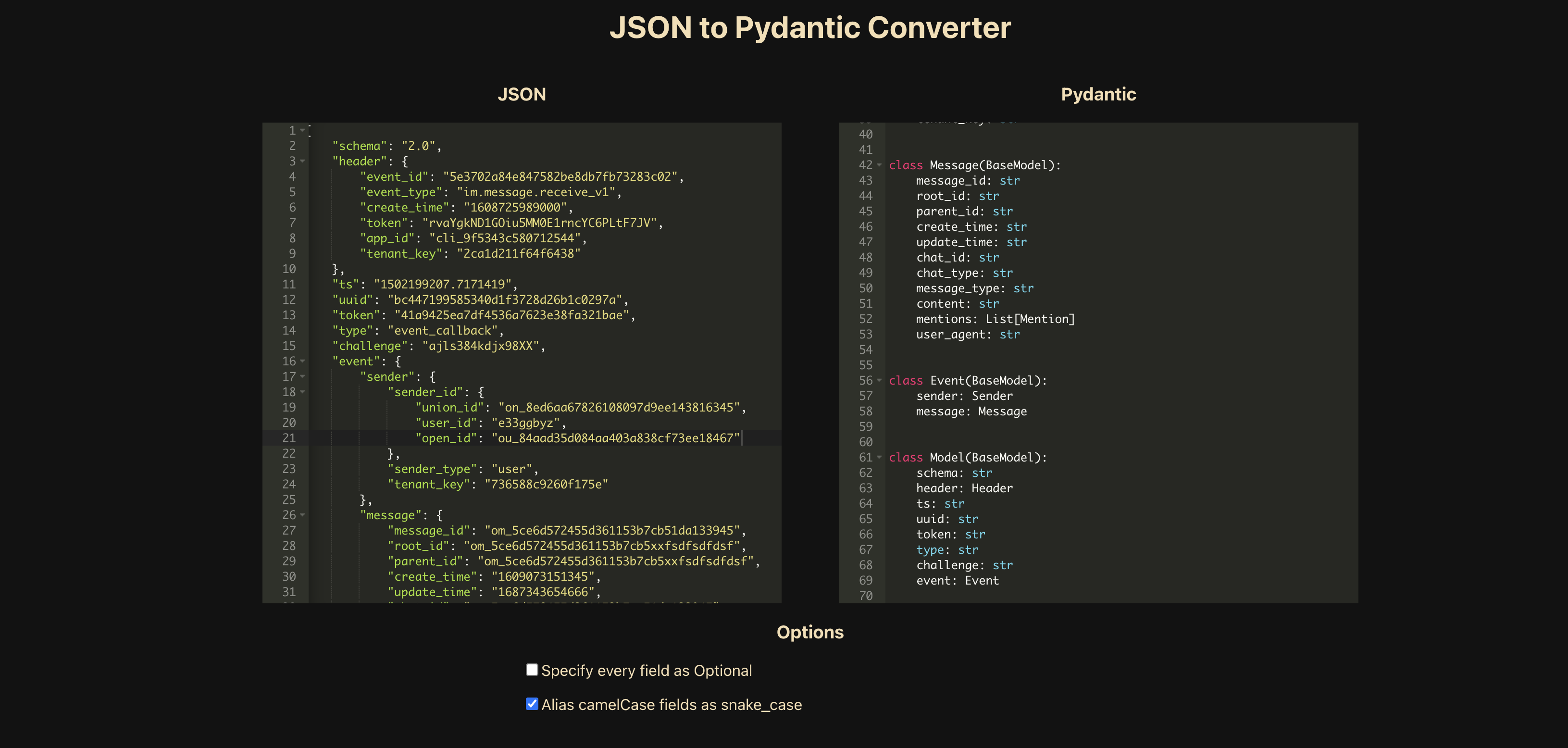Collapse the root object fold arrow on line 1
The image size is (1568, 748).
pos(302,130)
